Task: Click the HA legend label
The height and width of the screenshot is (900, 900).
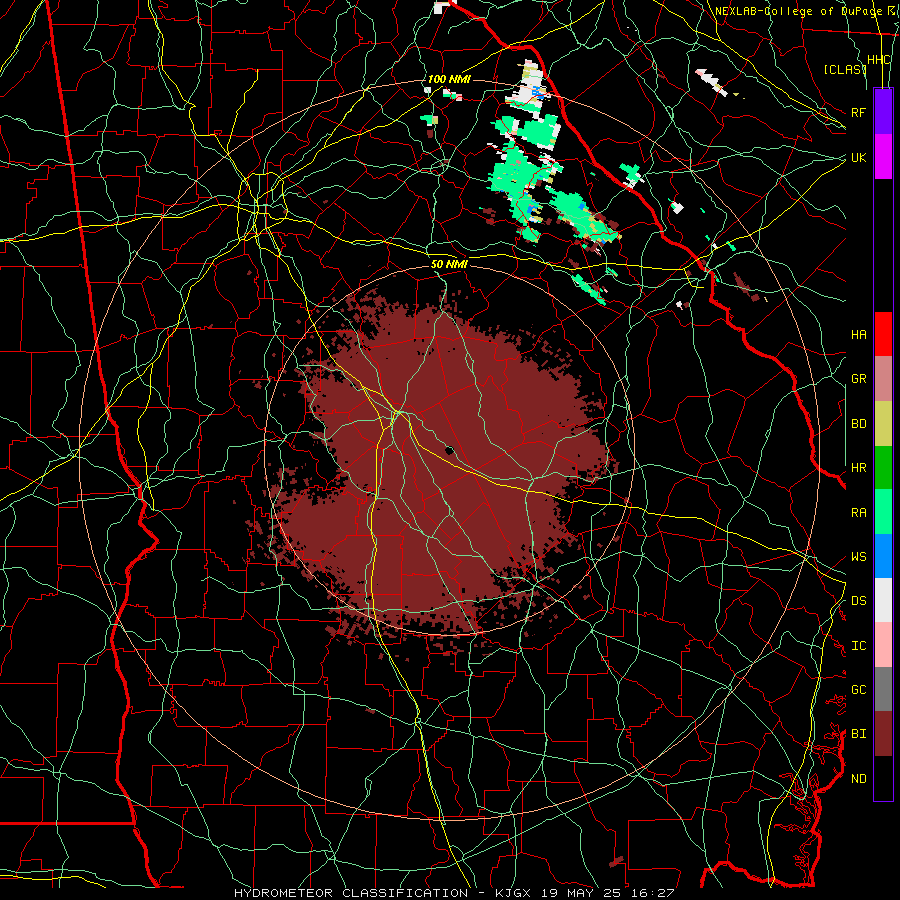Action: (x=858, y=335)
